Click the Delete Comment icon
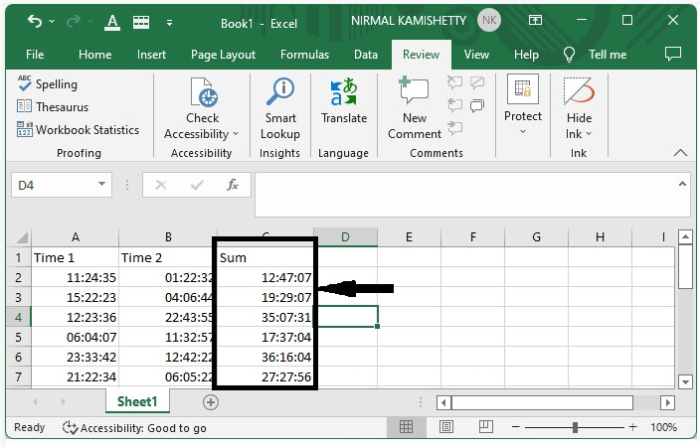700x447 pixels. [454, 82]
